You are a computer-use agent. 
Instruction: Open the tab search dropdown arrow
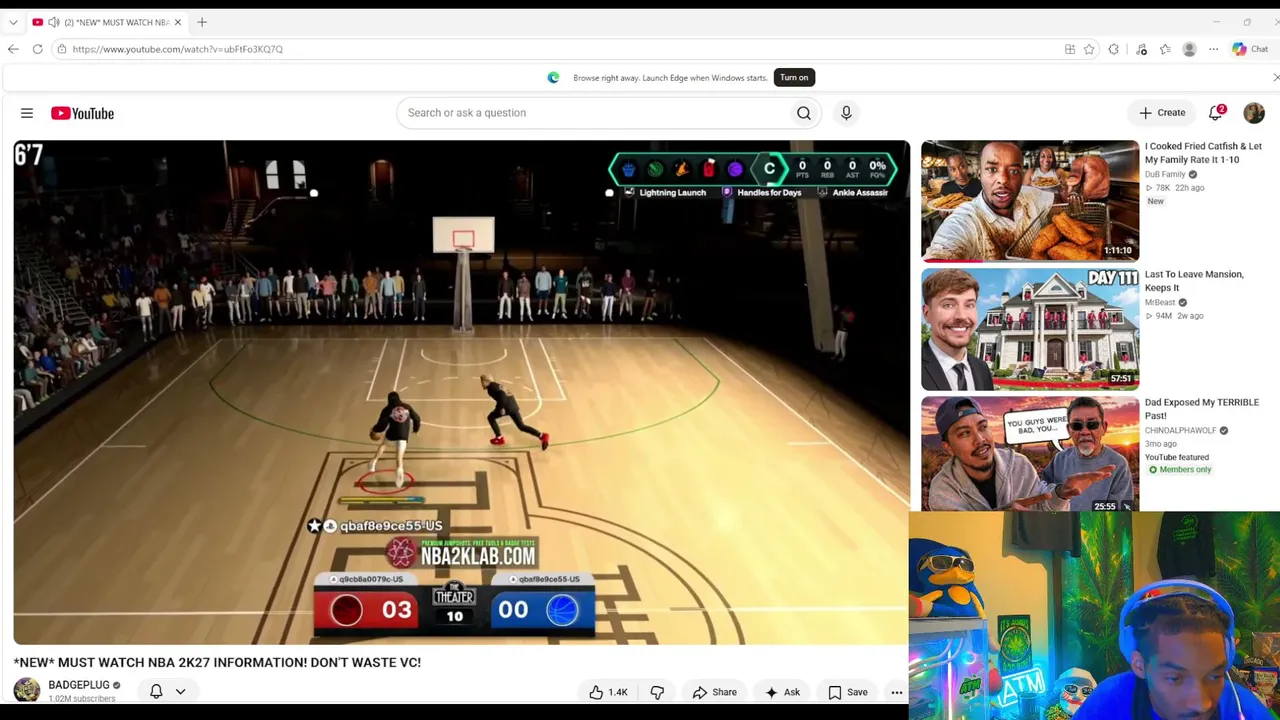(x=13, y=22)
